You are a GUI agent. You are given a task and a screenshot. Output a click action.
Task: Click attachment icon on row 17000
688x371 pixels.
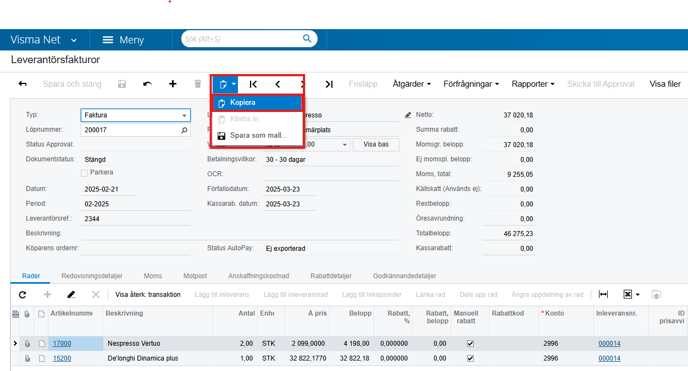27,343
